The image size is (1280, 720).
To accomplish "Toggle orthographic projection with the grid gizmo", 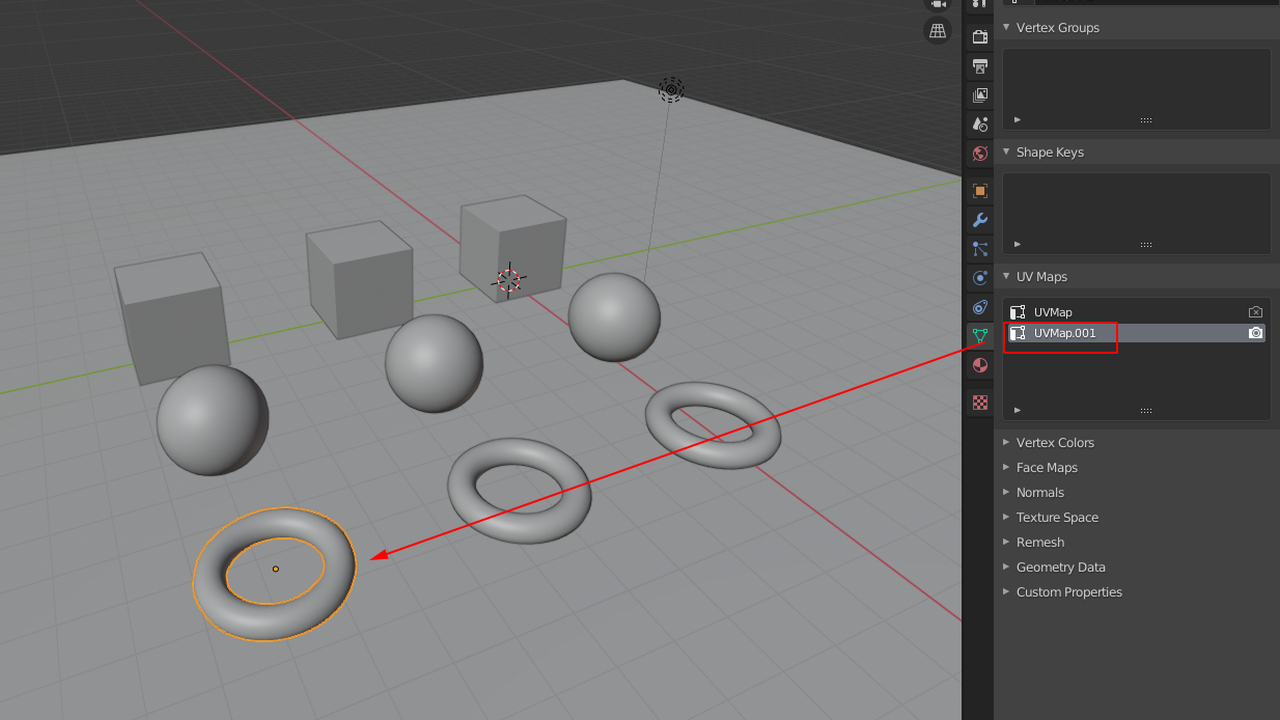I will (937, 31).
